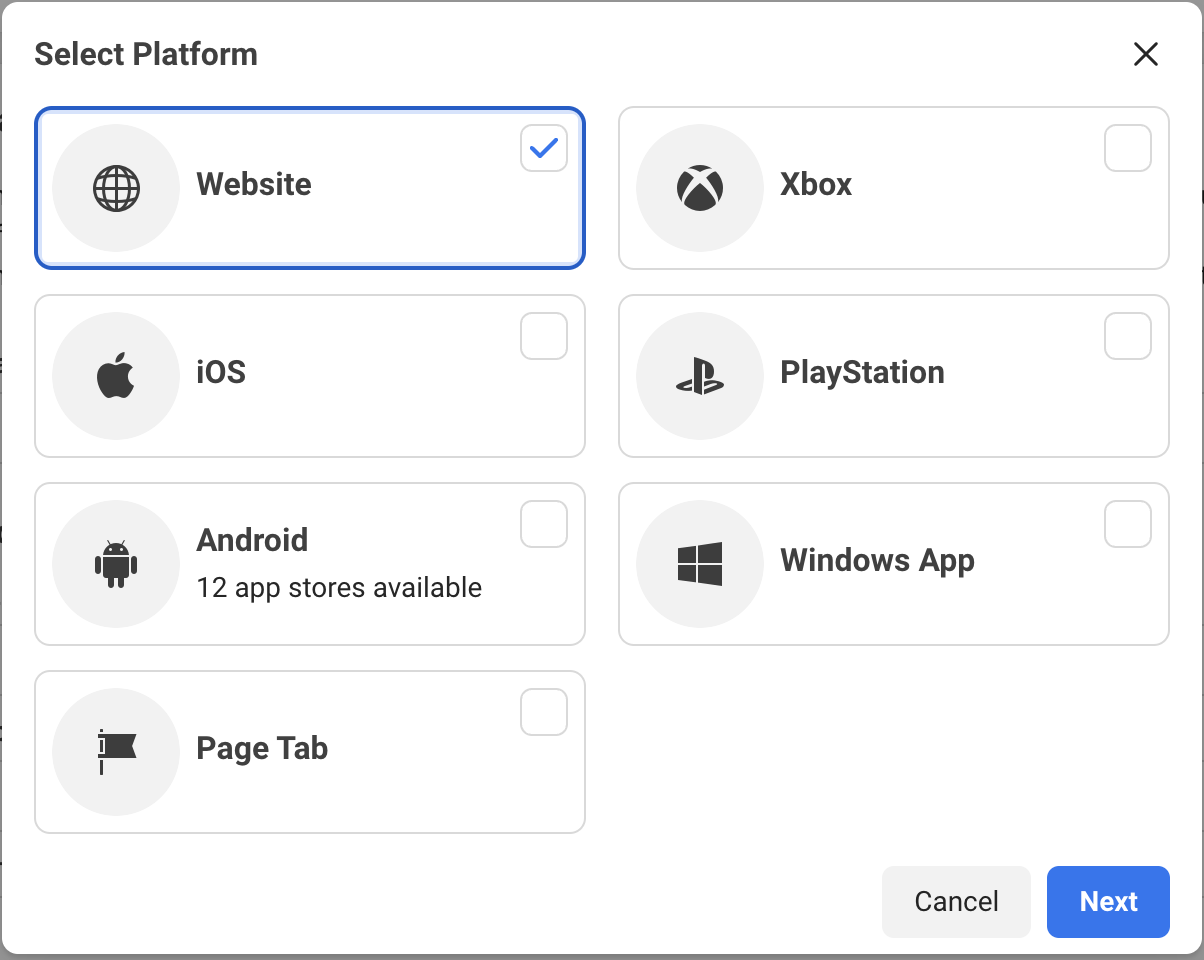Viewport: 1204px width, 960px height.
Task: Click the Website globe icon
Action: 116,188
